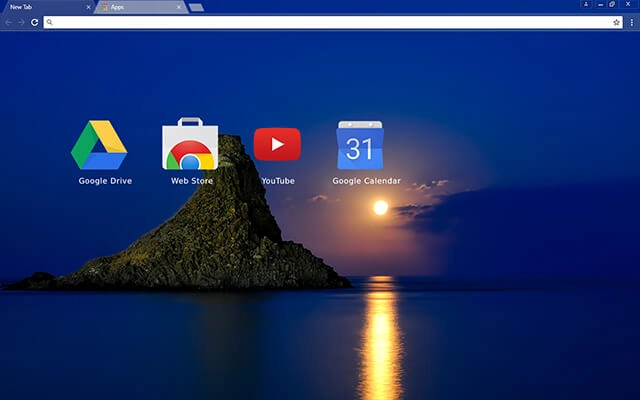This screenshot has height=400, width=640.
Task: Close the New Tab tab
Action: coord(88,7)
